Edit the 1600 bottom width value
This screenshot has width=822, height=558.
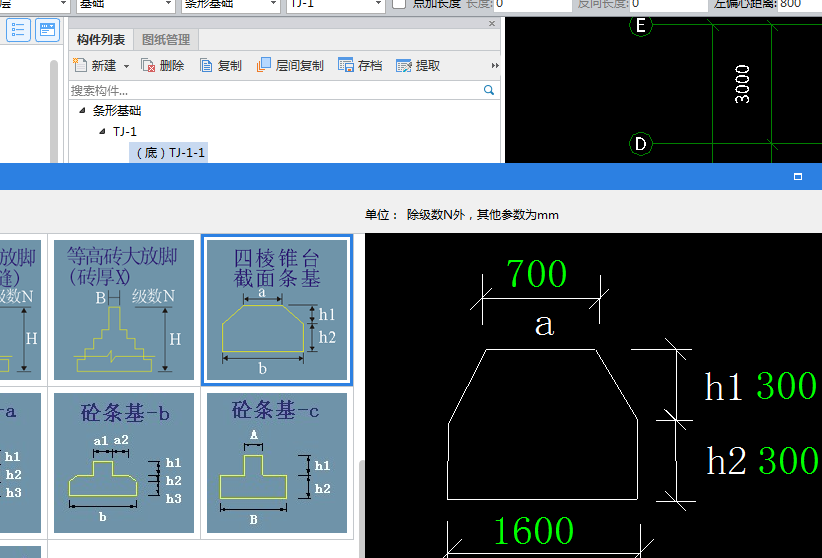(x=533, y=531)
